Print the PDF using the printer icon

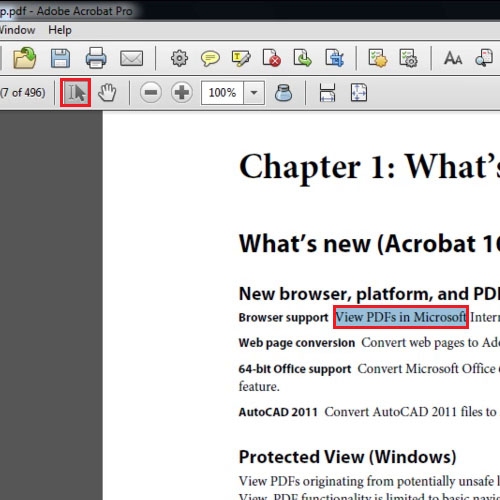tap(96, 58)
